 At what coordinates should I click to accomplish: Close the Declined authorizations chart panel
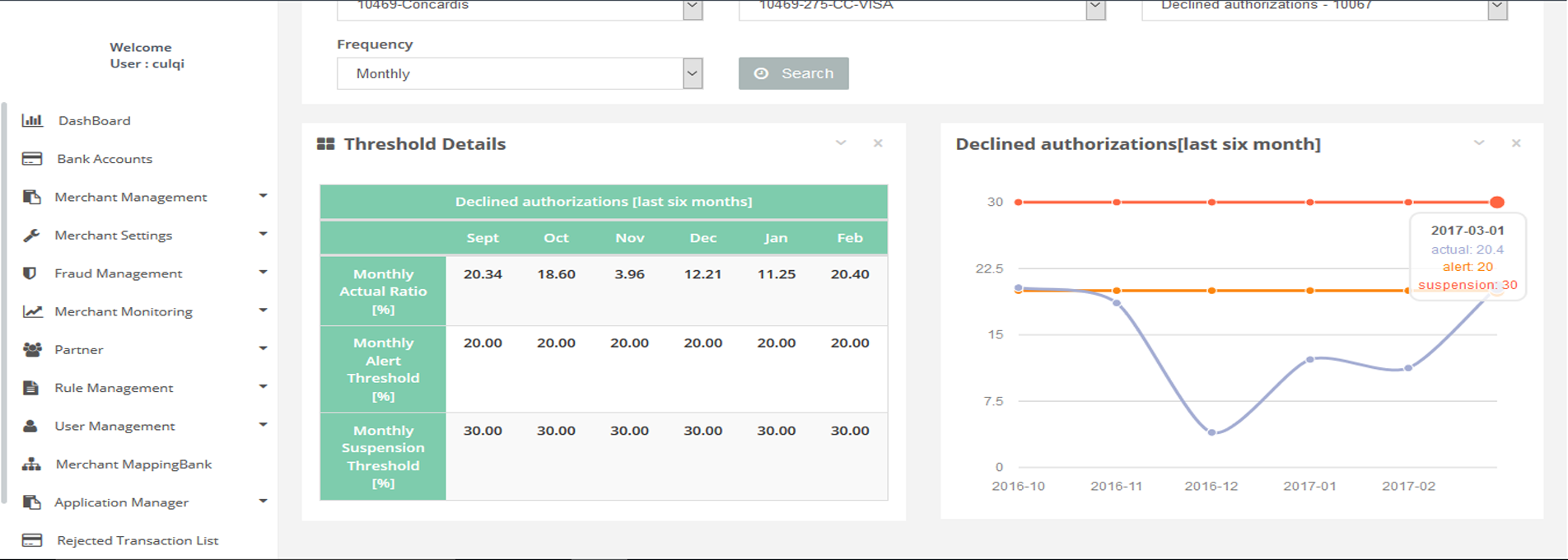[1516, 143]
